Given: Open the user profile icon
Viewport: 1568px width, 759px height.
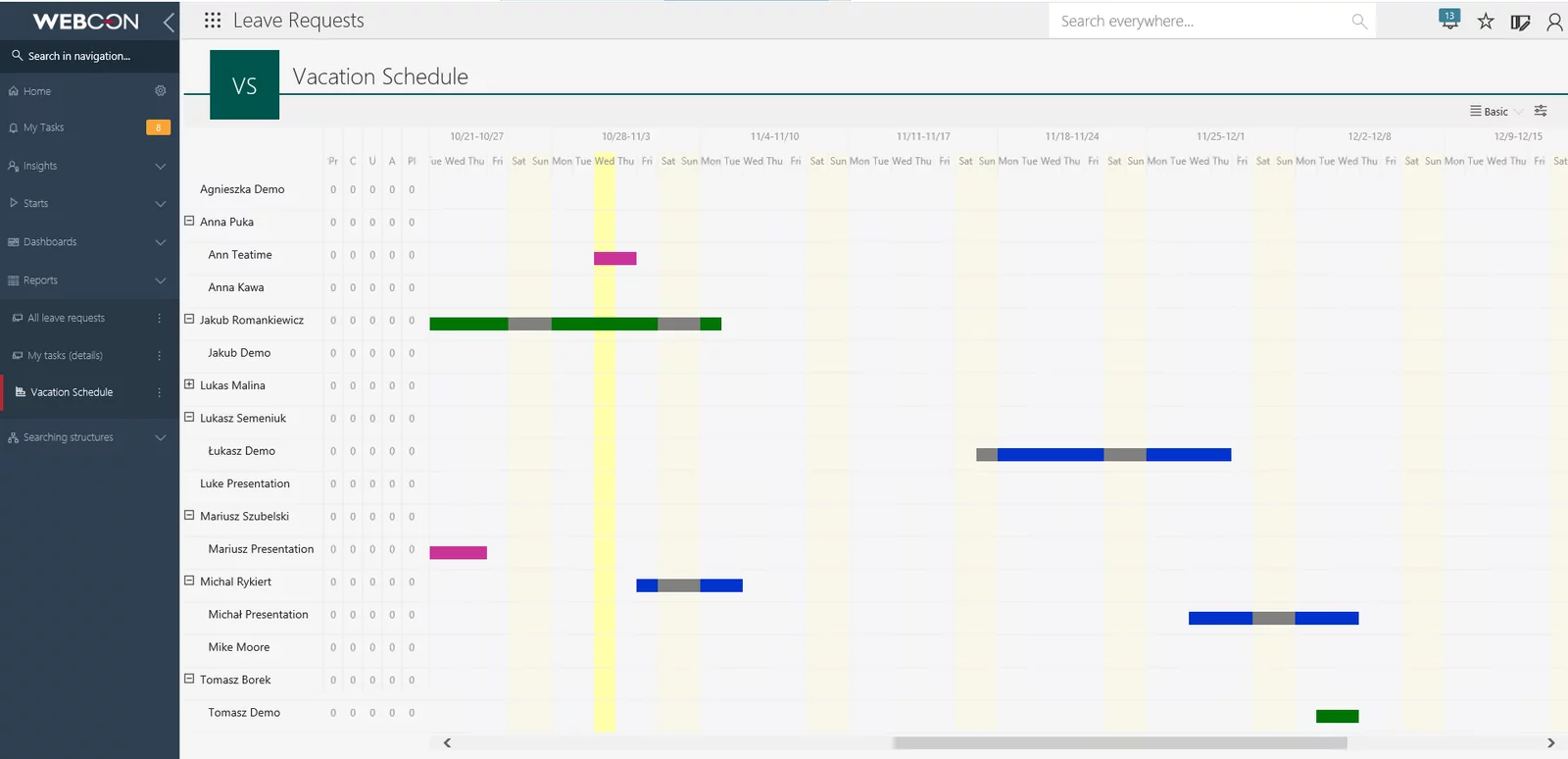Looking at the screenshot, I should (x=1554, y=22).
